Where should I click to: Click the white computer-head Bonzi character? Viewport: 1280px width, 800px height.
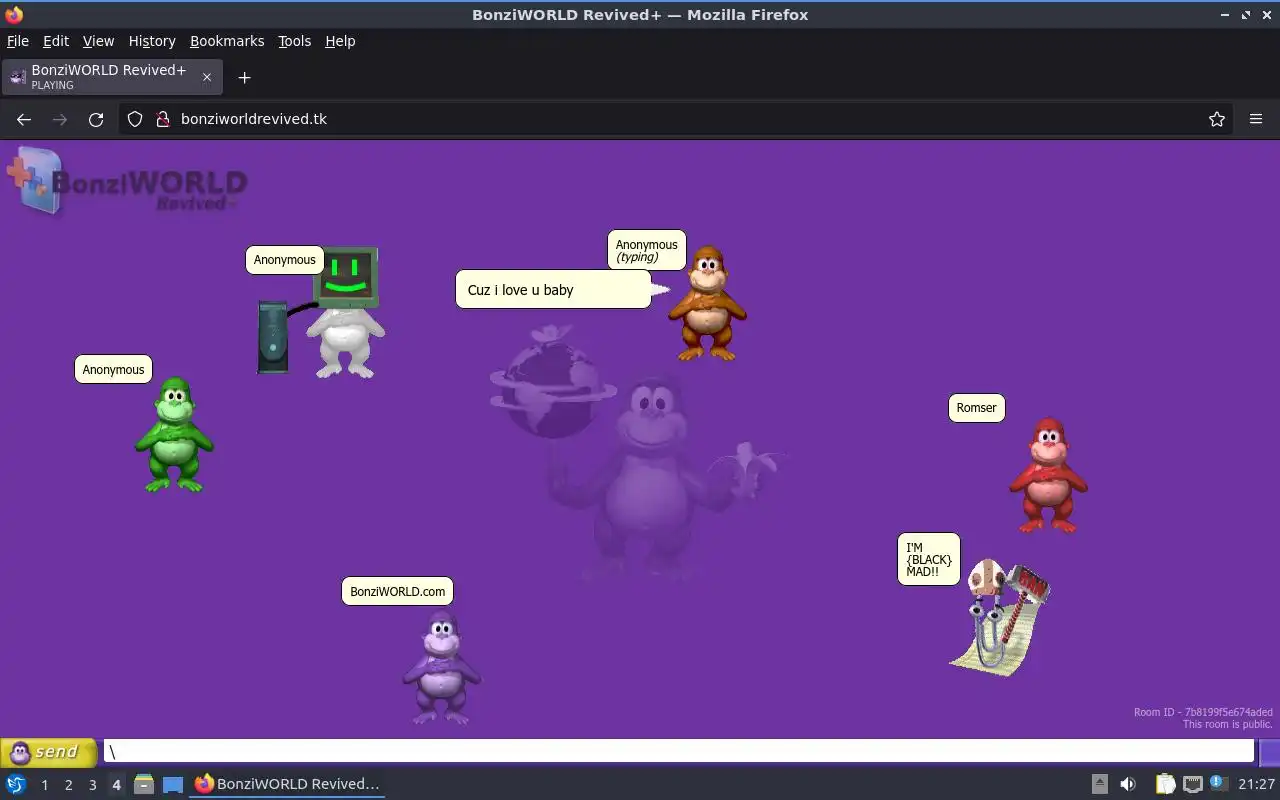(345, 312)
